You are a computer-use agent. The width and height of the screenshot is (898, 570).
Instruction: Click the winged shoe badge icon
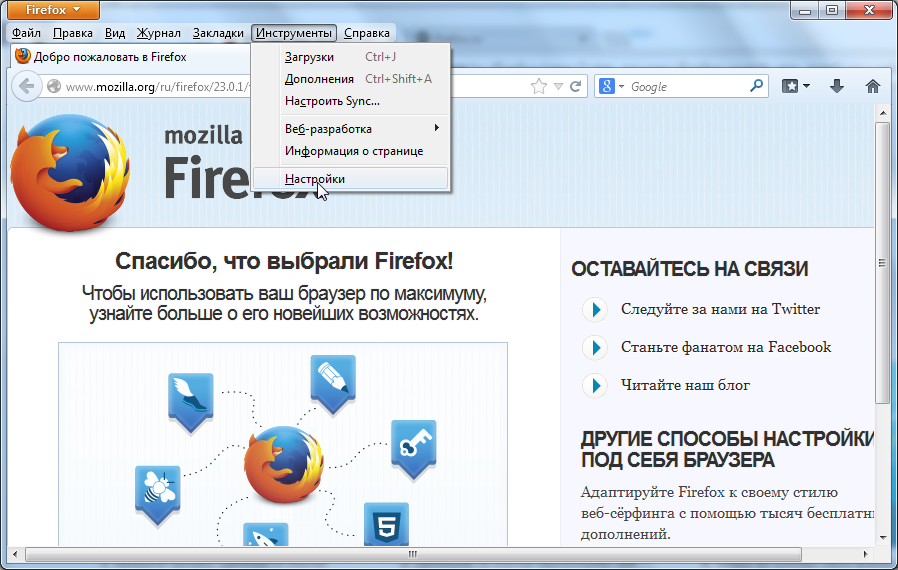click(x=191, y=403)
